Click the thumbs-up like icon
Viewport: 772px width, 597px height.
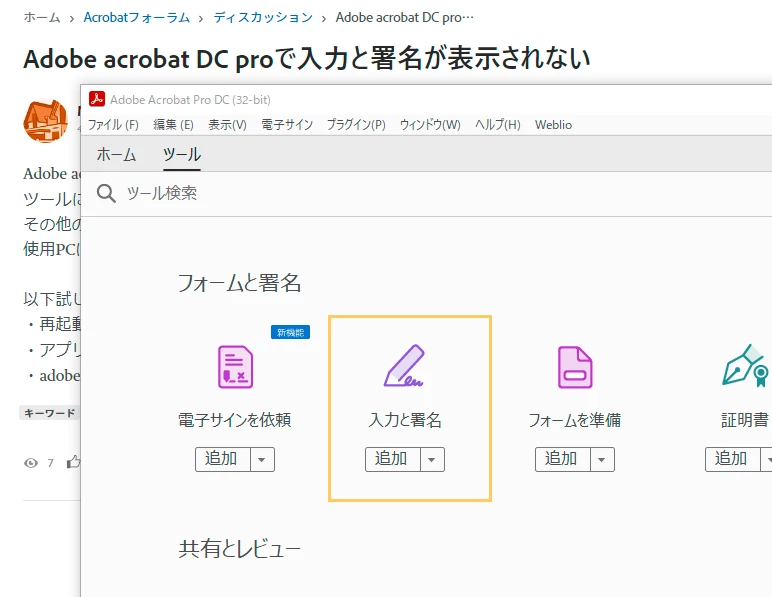73,462
